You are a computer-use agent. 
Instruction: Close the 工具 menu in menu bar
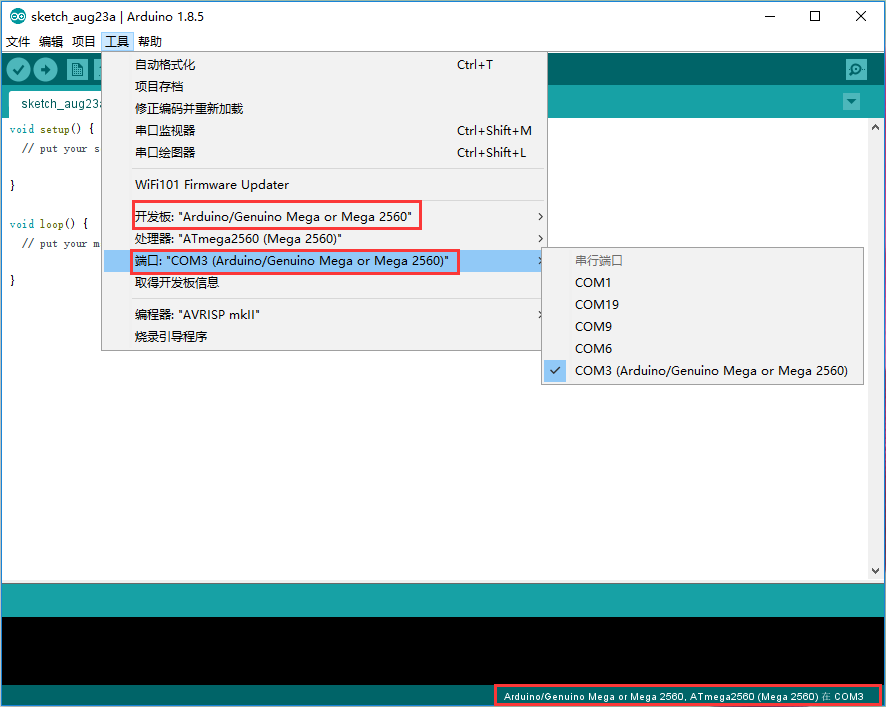(117, 41)
